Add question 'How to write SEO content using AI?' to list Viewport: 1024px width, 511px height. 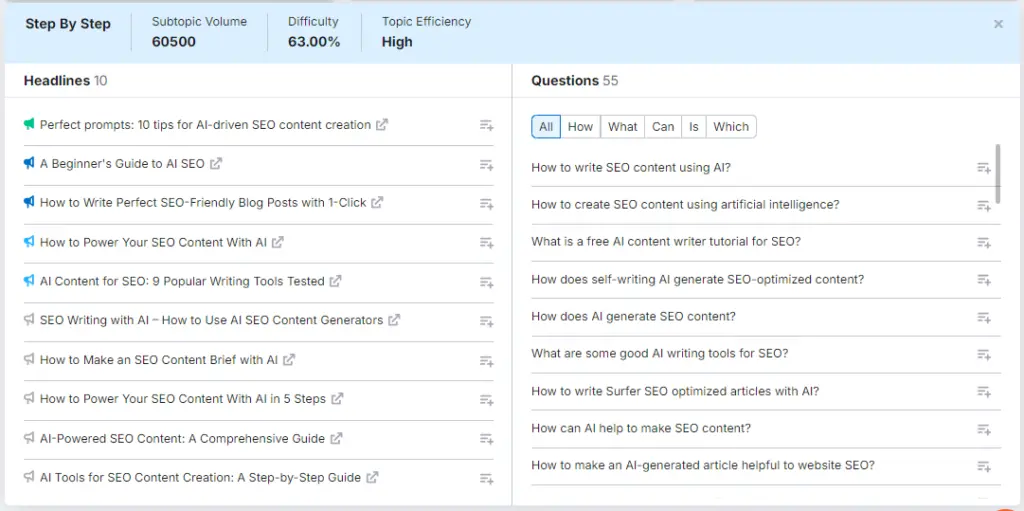[983, 168]
